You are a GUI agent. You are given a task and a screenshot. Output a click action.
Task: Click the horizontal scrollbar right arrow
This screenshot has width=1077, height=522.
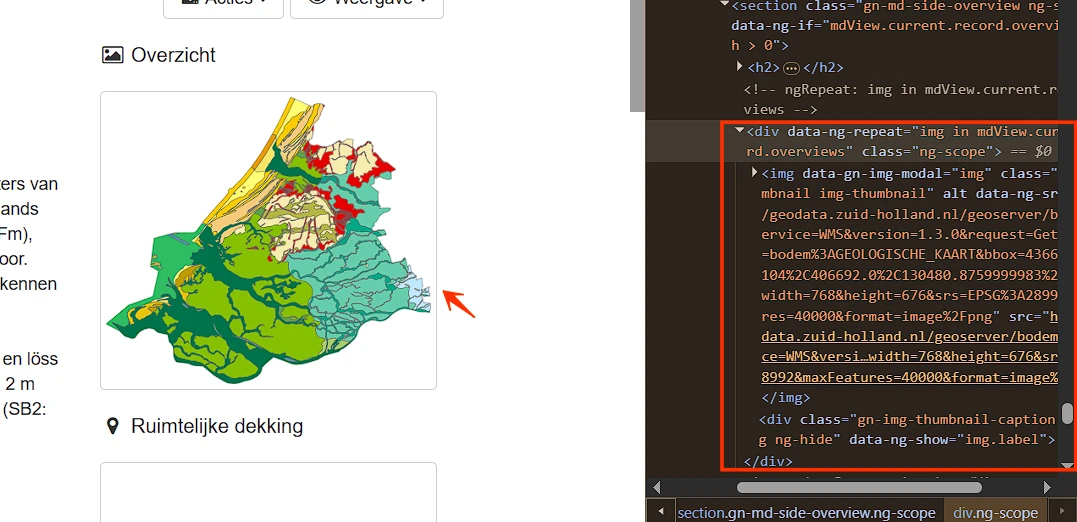click(x=1047, y=488)
